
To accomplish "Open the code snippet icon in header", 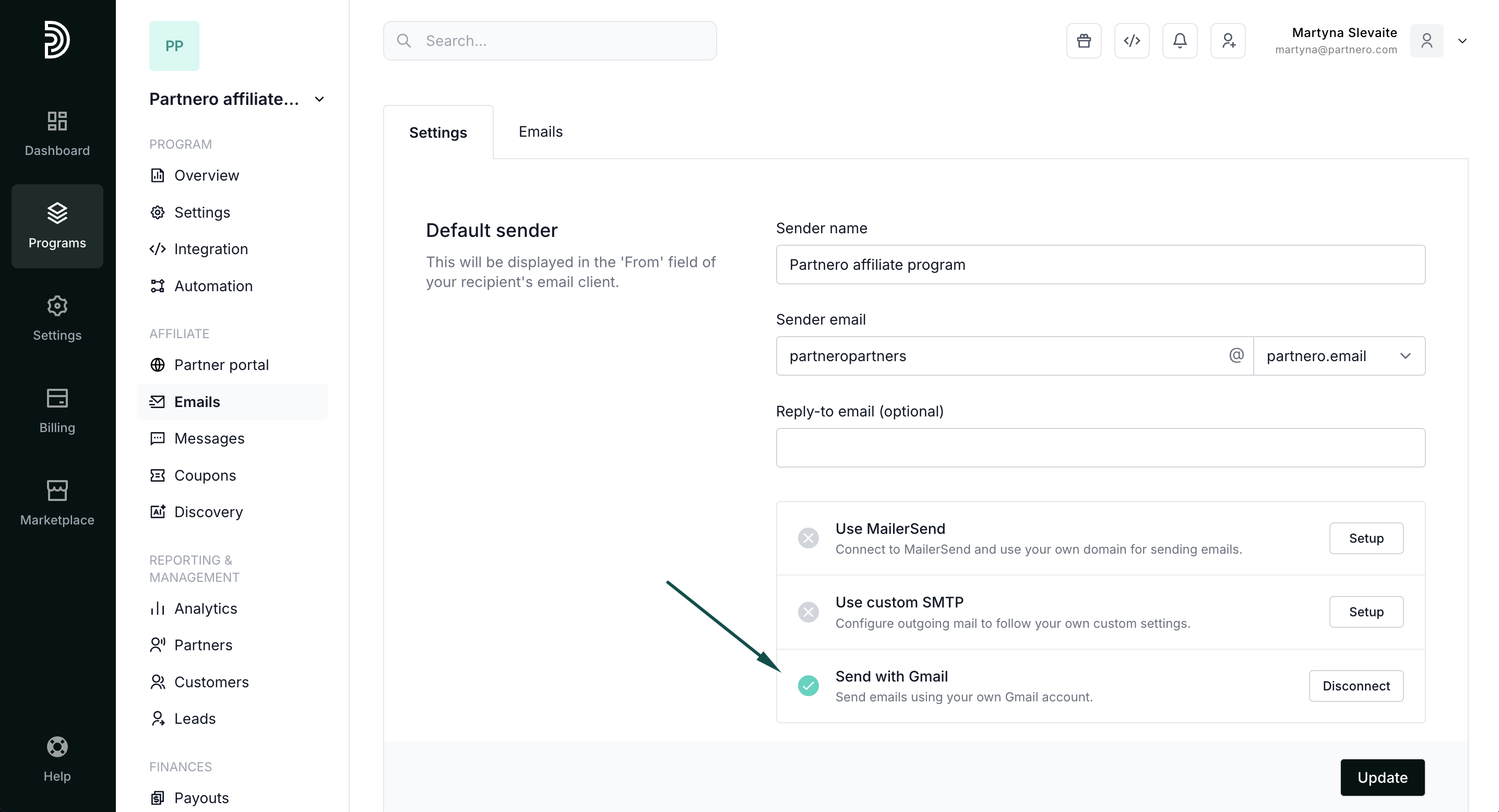I will tap(1132, 41).
